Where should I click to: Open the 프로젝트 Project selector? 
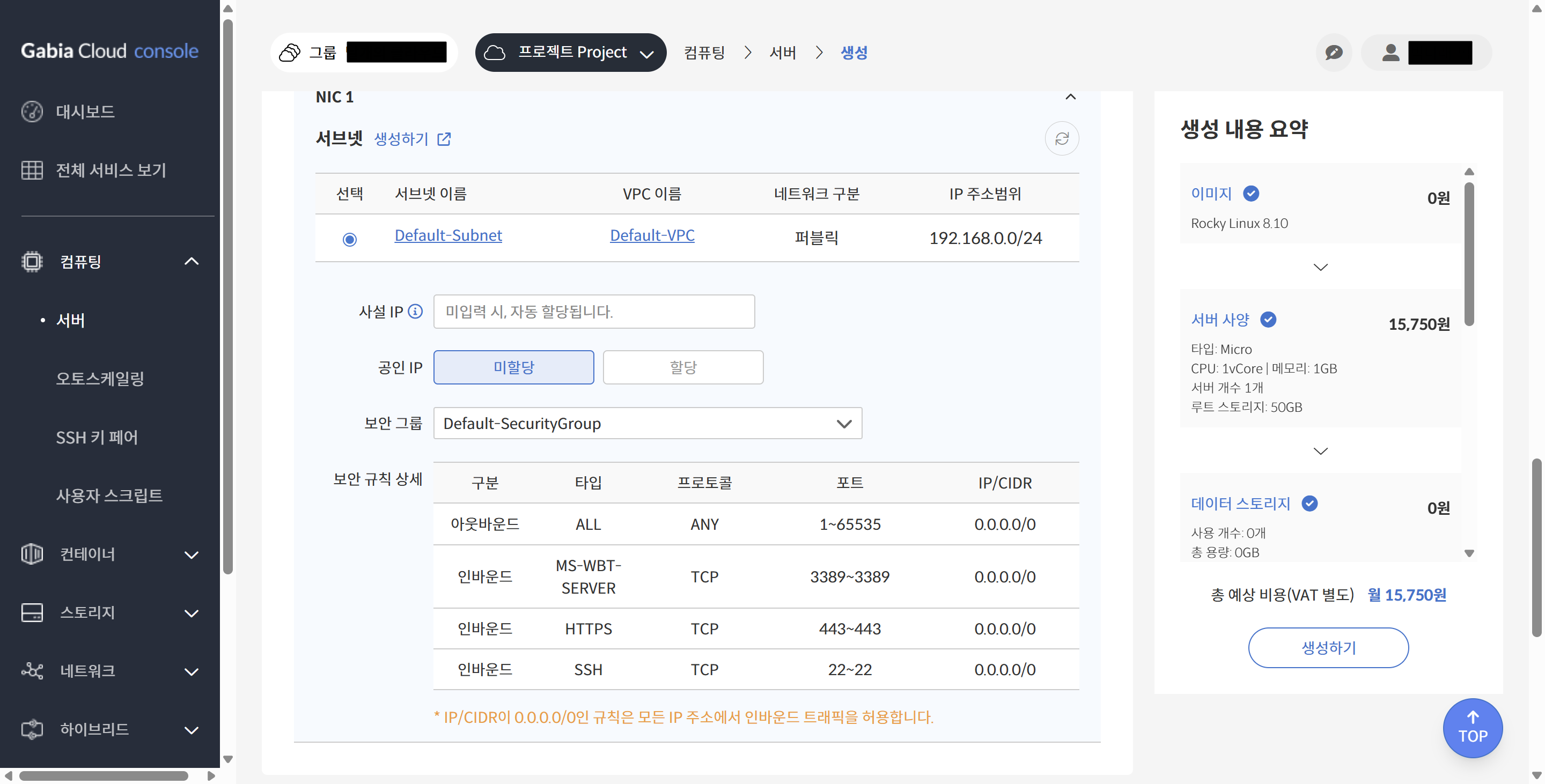tap(570, 53)
